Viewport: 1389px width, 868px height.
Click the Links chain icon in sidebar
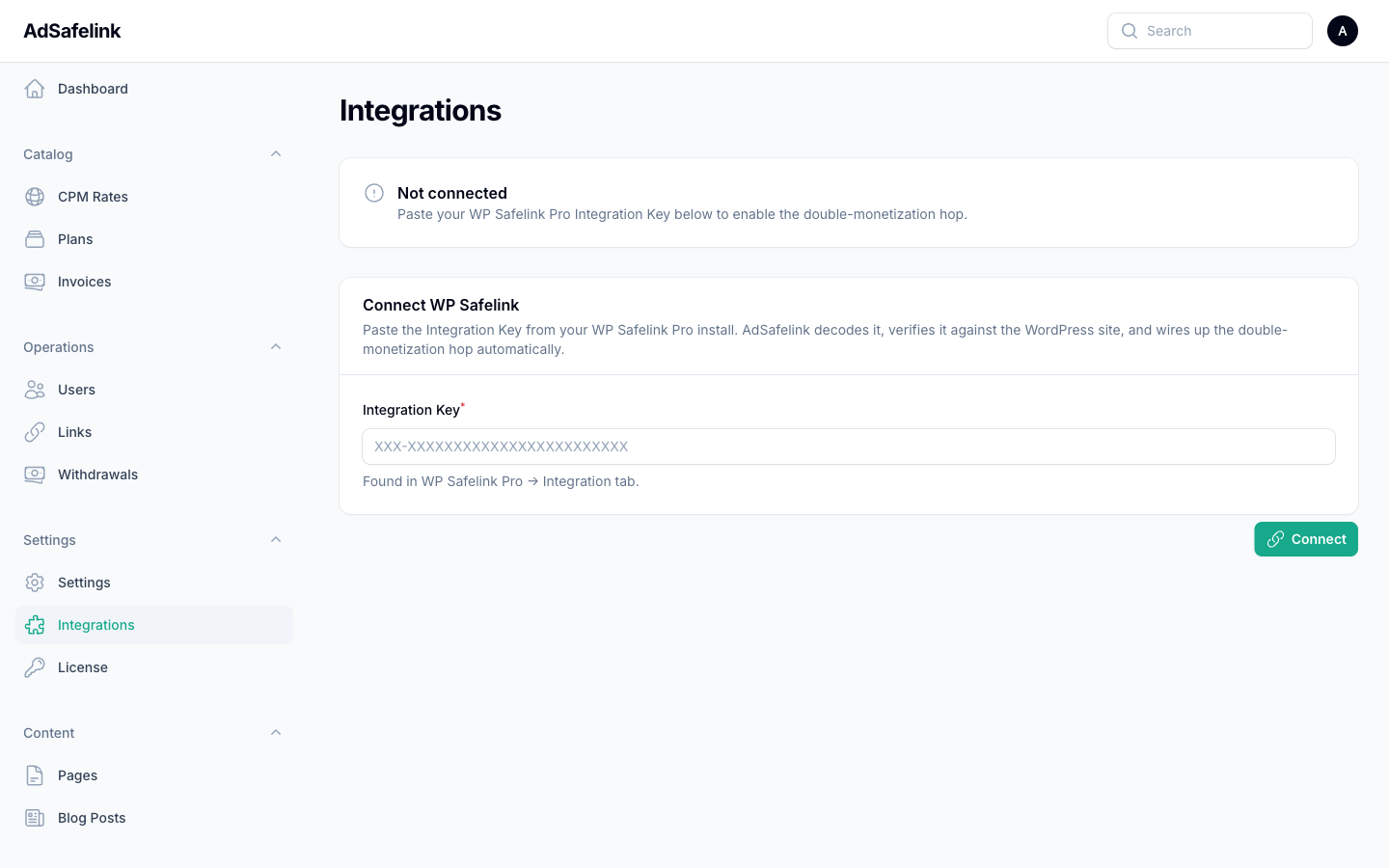35,432
